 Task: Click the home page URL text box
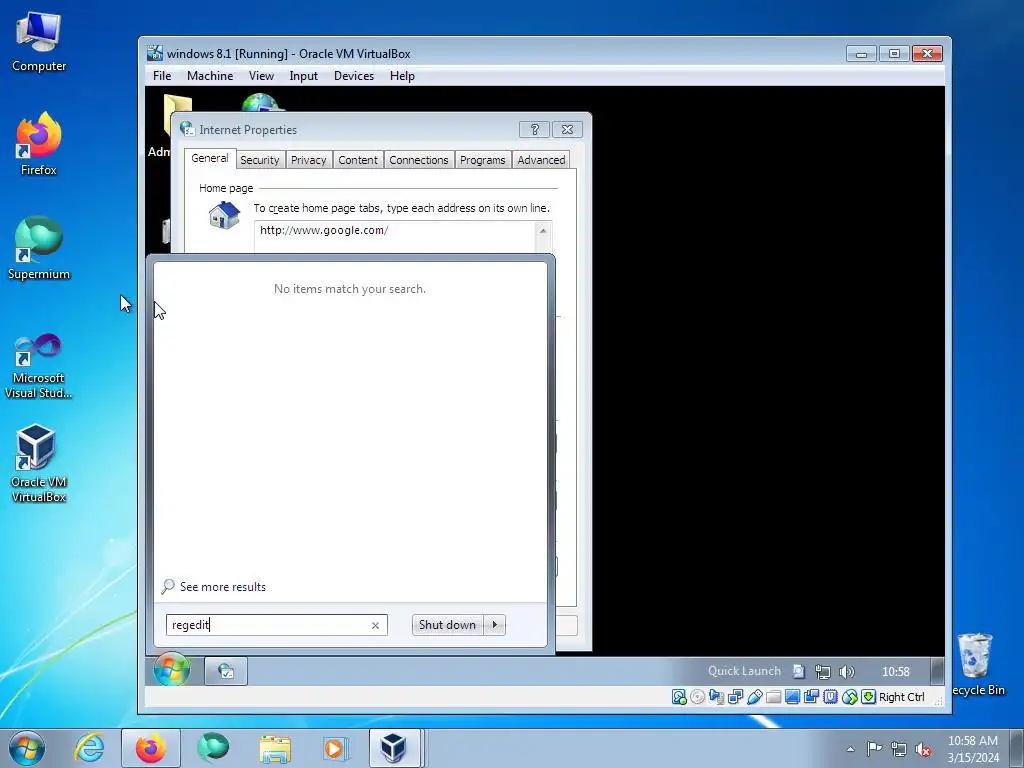click(x=395, y=237)
